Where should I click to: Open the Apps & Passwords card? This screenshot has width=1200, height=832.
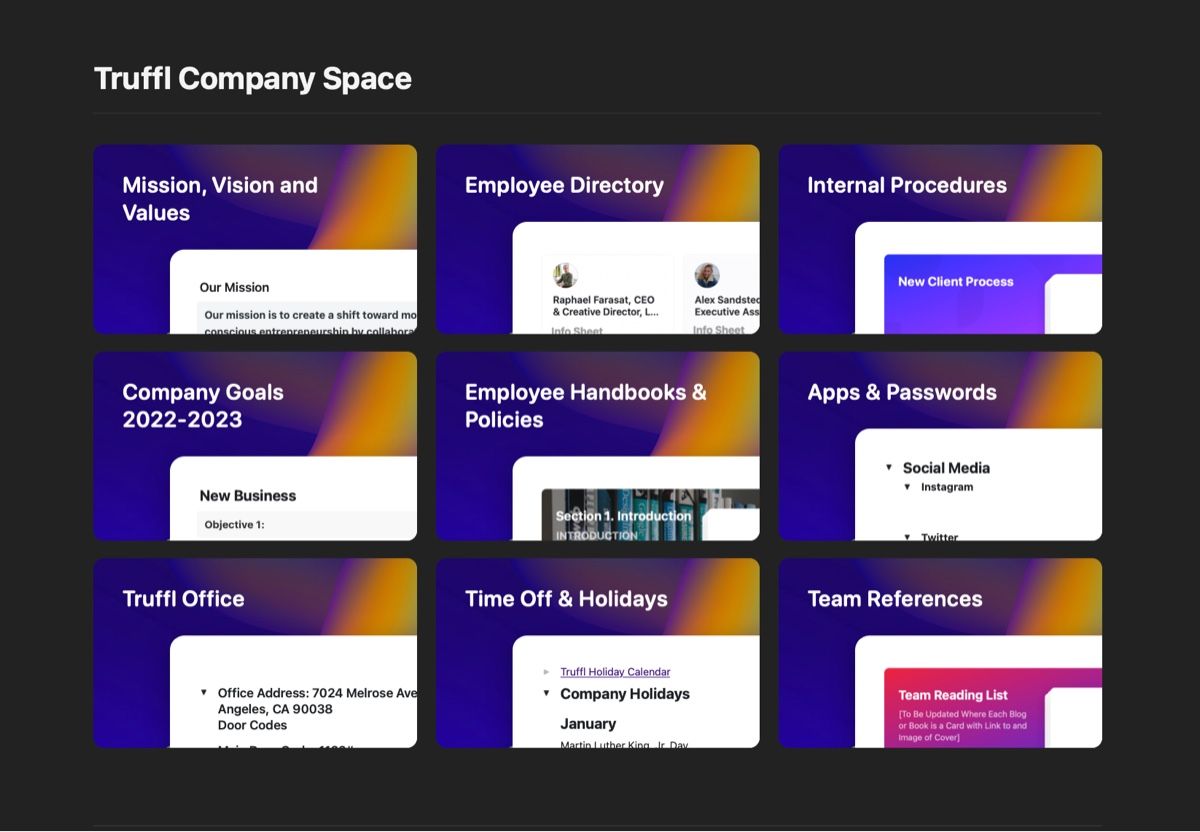click(940, 446)
